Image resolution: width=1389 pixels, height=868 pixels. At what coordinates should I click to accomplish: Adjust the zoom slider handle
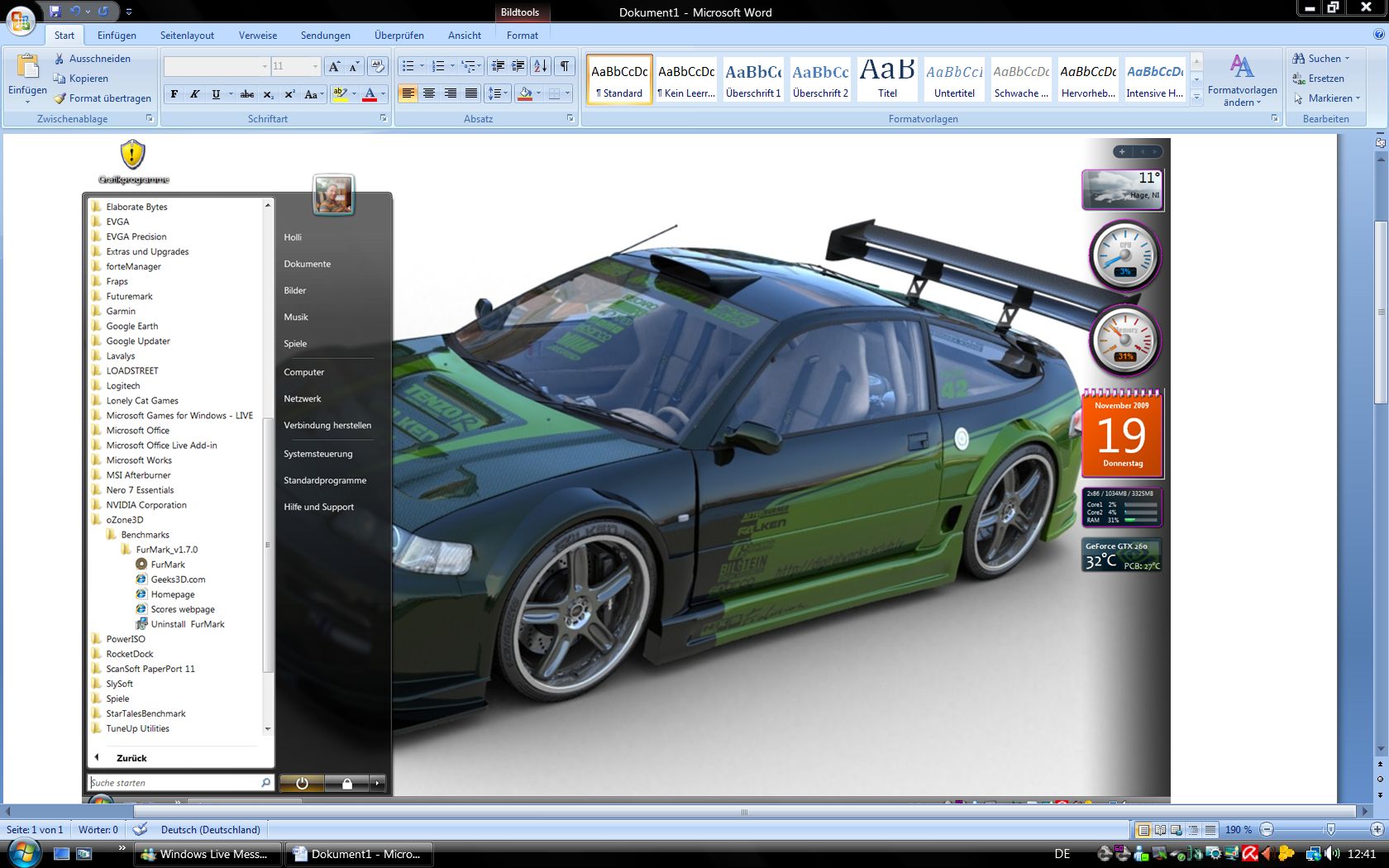click(x=1330, y=829)
